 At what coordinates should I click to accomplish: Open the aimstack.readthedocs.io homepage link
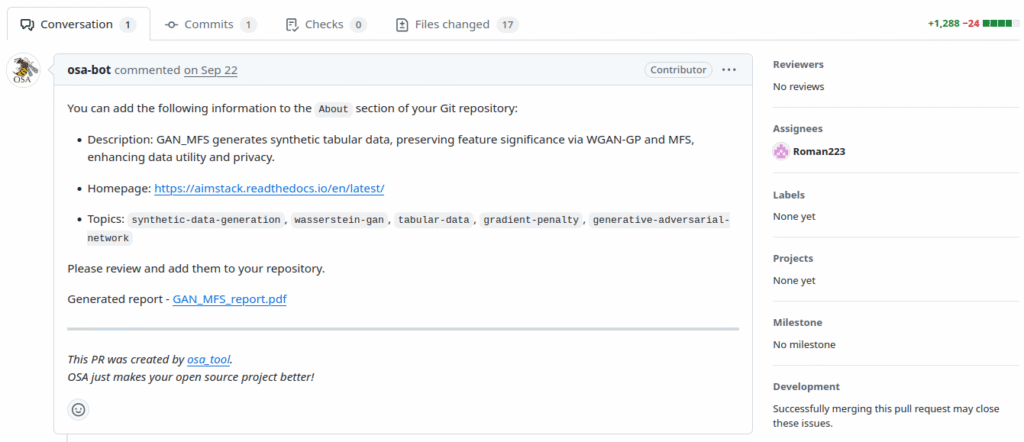[269, 188]
